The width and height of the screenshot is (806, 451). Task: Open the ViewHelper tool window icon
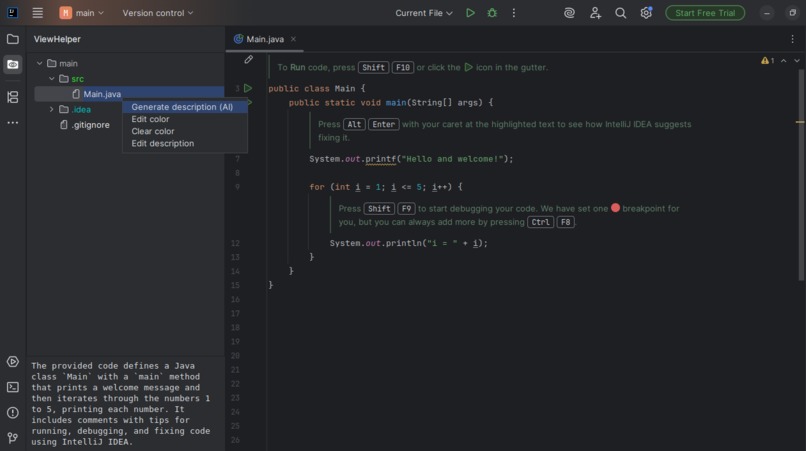13,65
